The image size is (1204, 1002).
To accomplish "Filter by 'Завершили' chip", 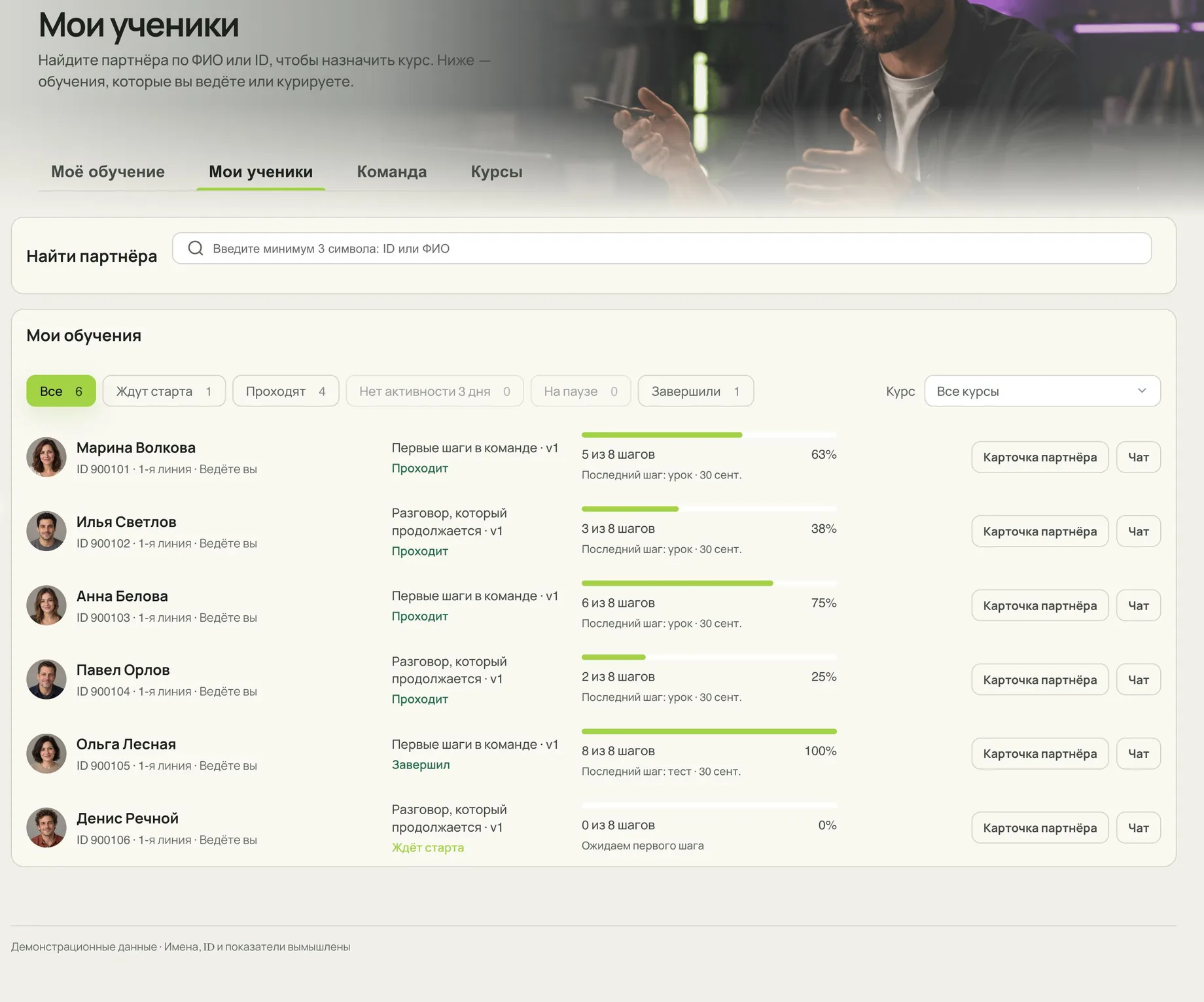I will coord(696,391).
